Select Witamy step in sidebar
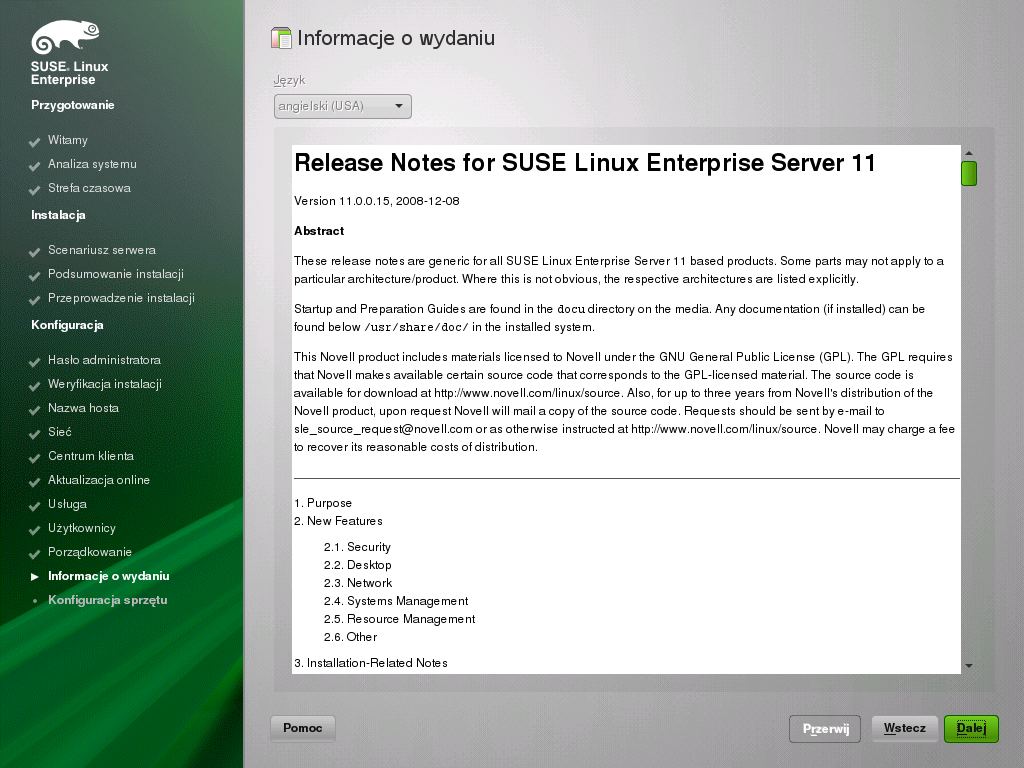The width and height of the screenshot is (1024, 768). (x=67, y=140)
